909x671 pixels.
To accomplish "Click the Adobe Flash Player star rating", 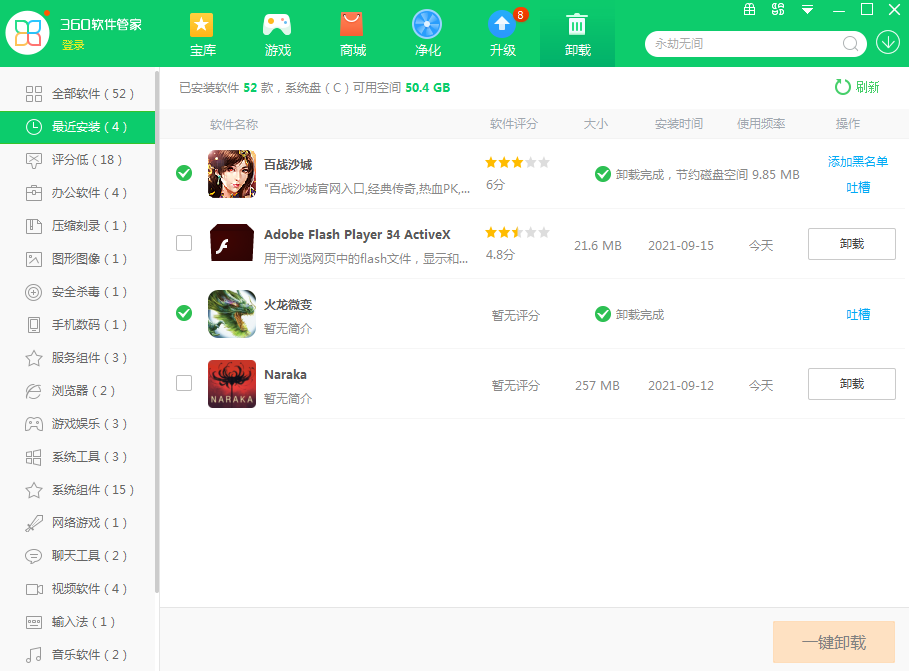I will pos(517,233).
